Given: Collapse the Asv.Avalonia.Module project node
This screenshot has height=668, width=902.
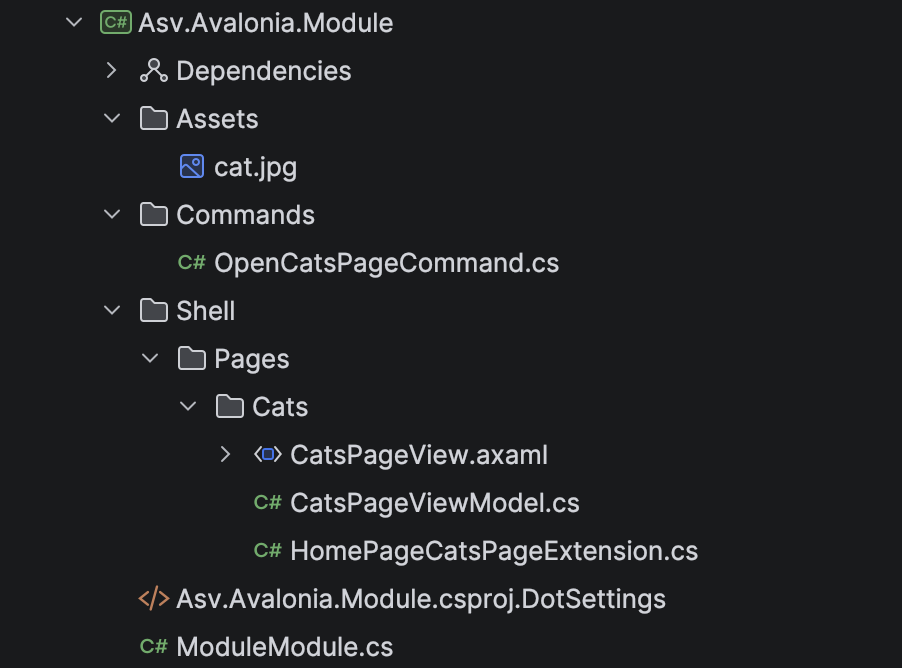Looking at the screenshot, I should pos(73,22).
